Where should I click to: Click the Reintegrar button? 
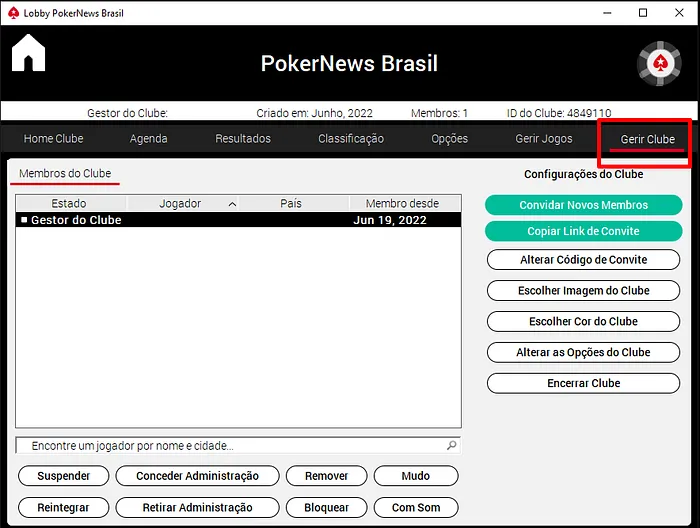tap(64, 507)
